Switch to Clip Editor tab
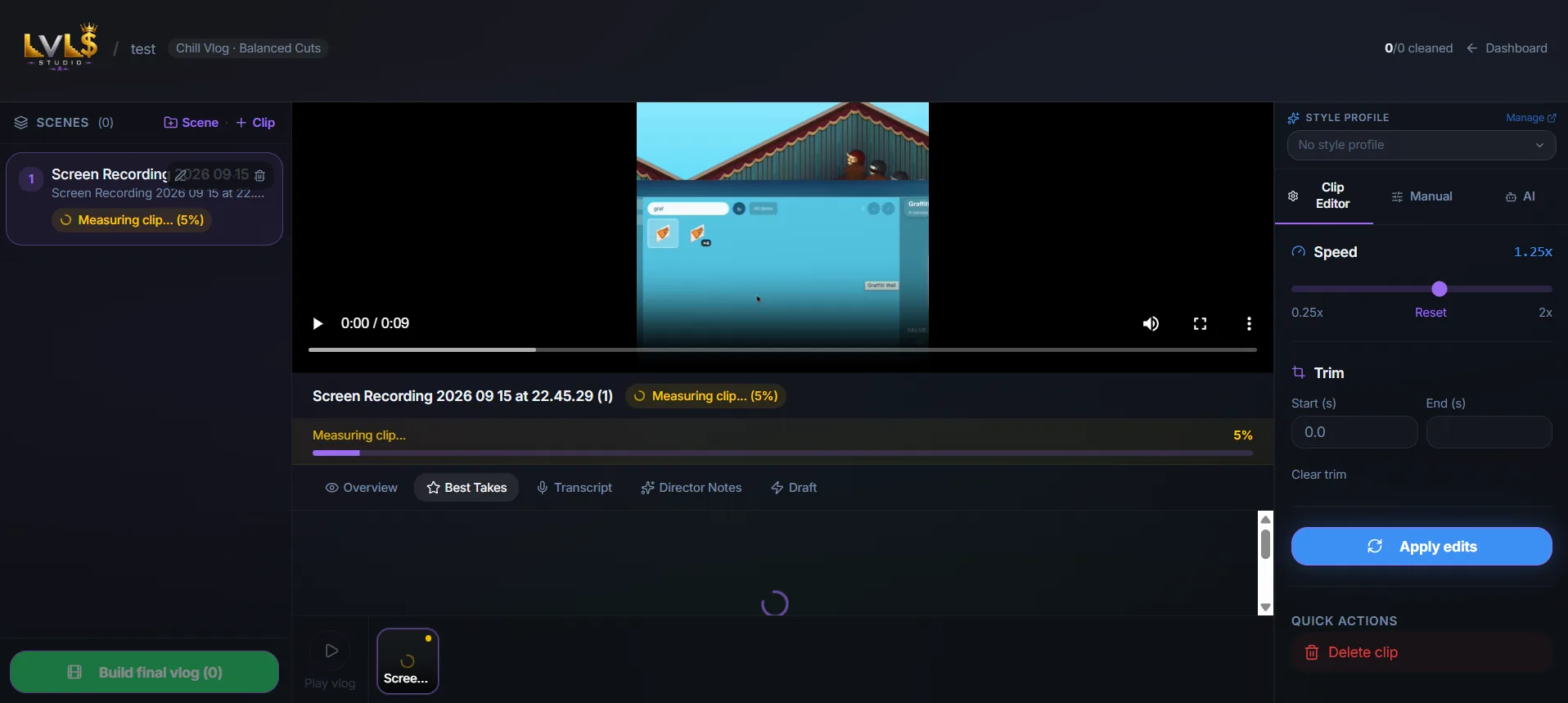This screenshot has height=703, width=1568. [1324, 196]
